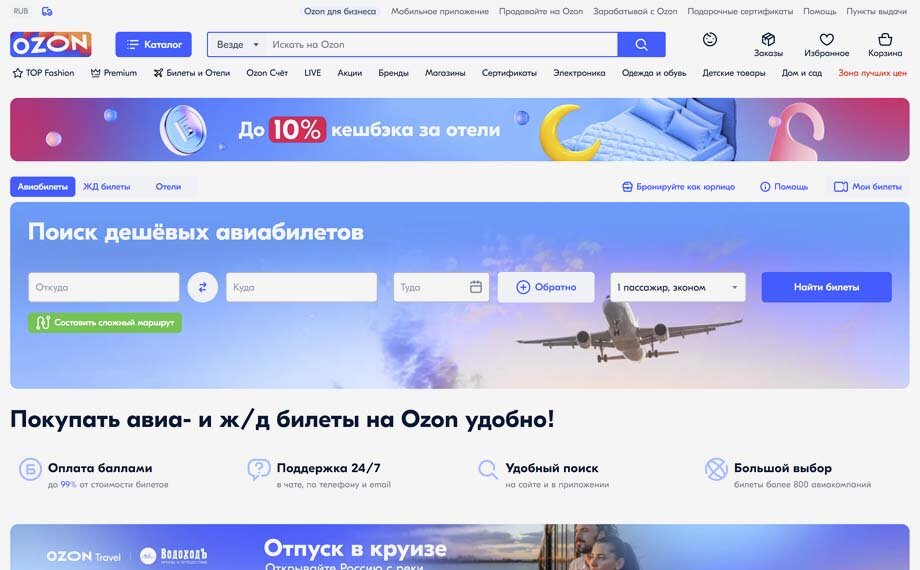Swap origin and destination arrows
Viewport: 920px width, 570px height.
202,287
